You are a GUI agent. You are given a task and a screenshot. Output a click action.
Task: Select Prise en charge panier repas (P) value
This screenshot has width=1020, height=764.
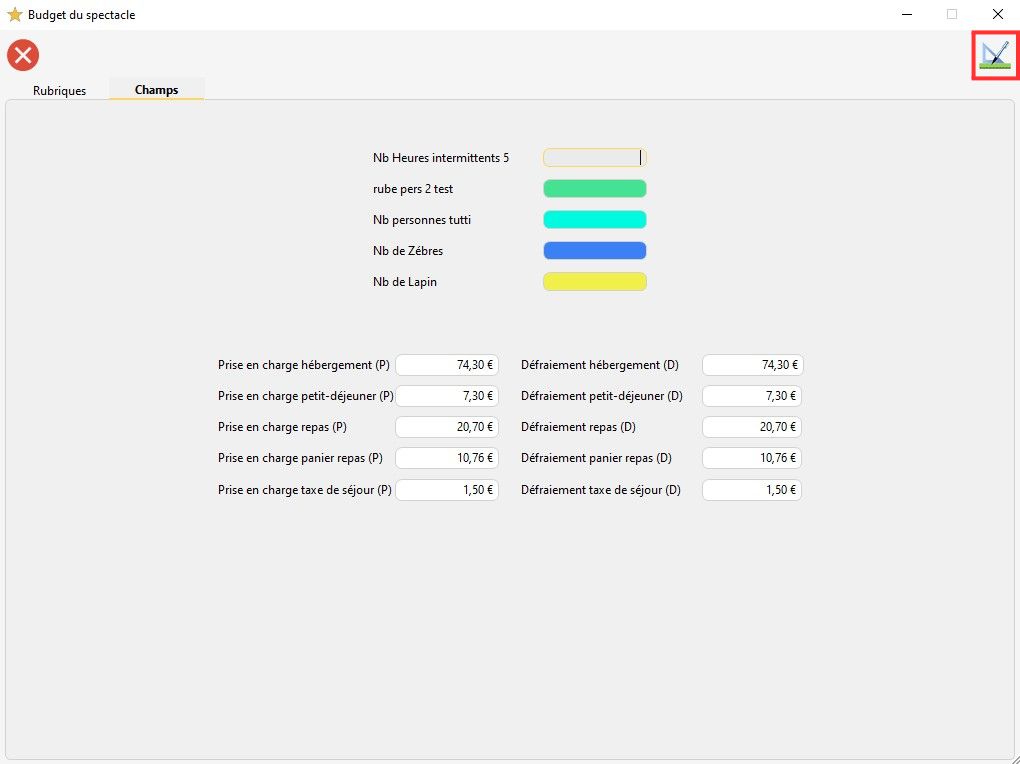pyautogui.click(x=447, y=458)
